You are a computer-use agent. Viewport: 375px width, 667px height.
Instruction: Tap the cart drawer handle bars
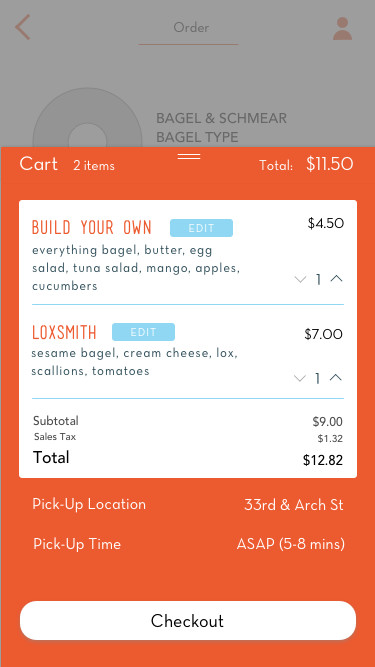[x=189, y=157]
